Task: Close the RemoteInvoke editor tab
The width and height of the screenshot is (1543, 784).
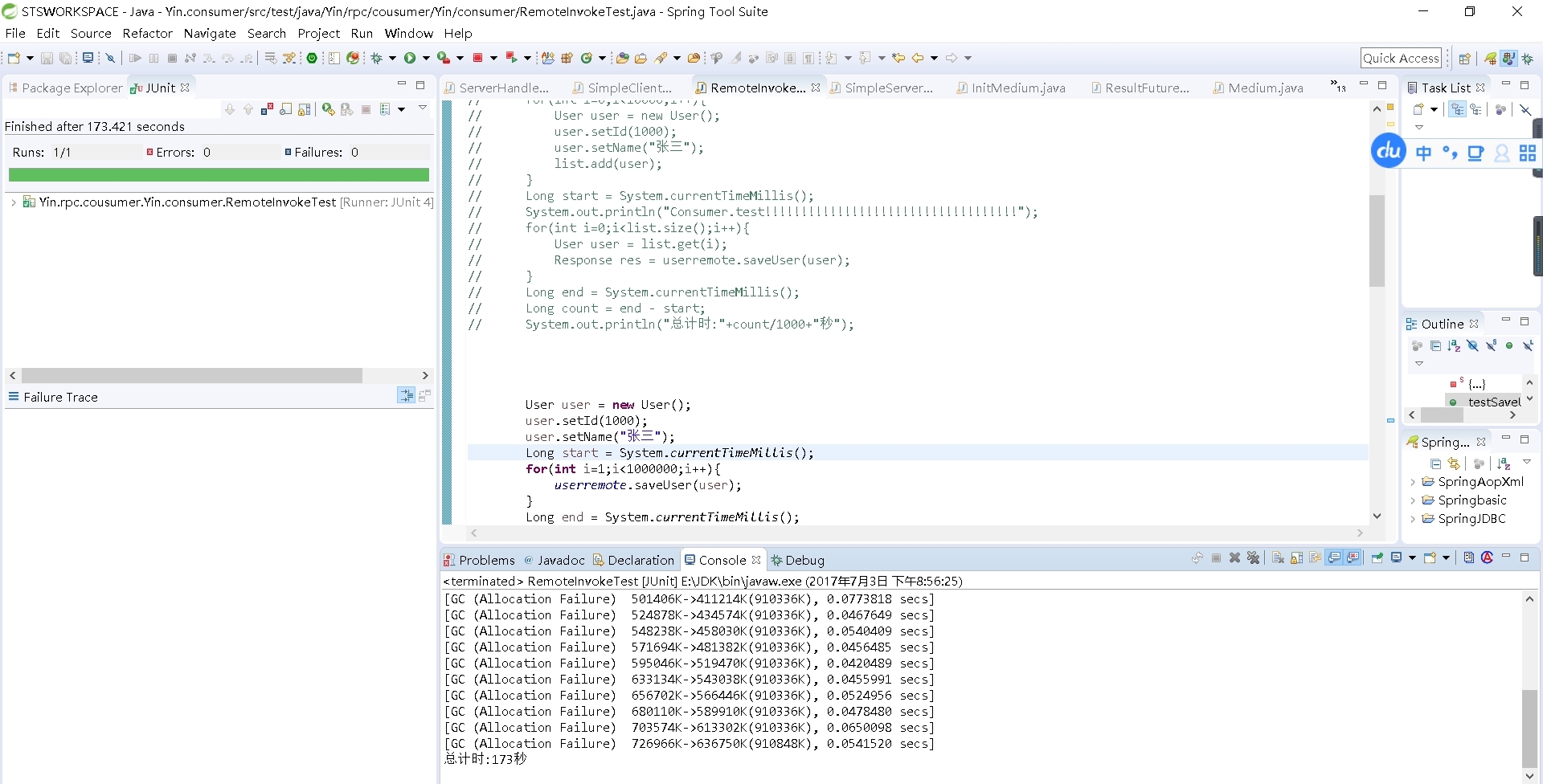Action: 816,88
